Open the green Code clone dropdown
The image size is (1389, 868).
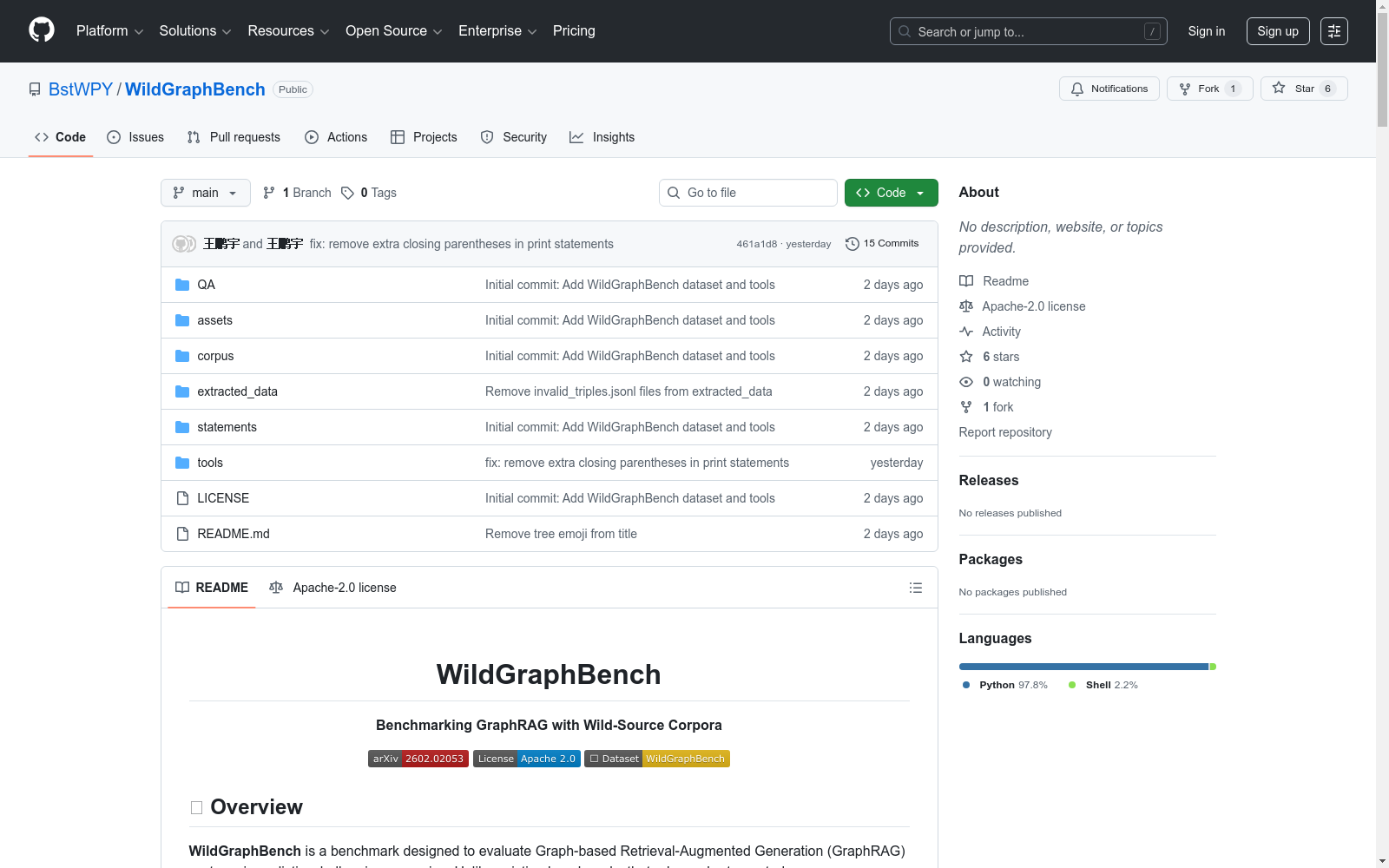point(891,193)
